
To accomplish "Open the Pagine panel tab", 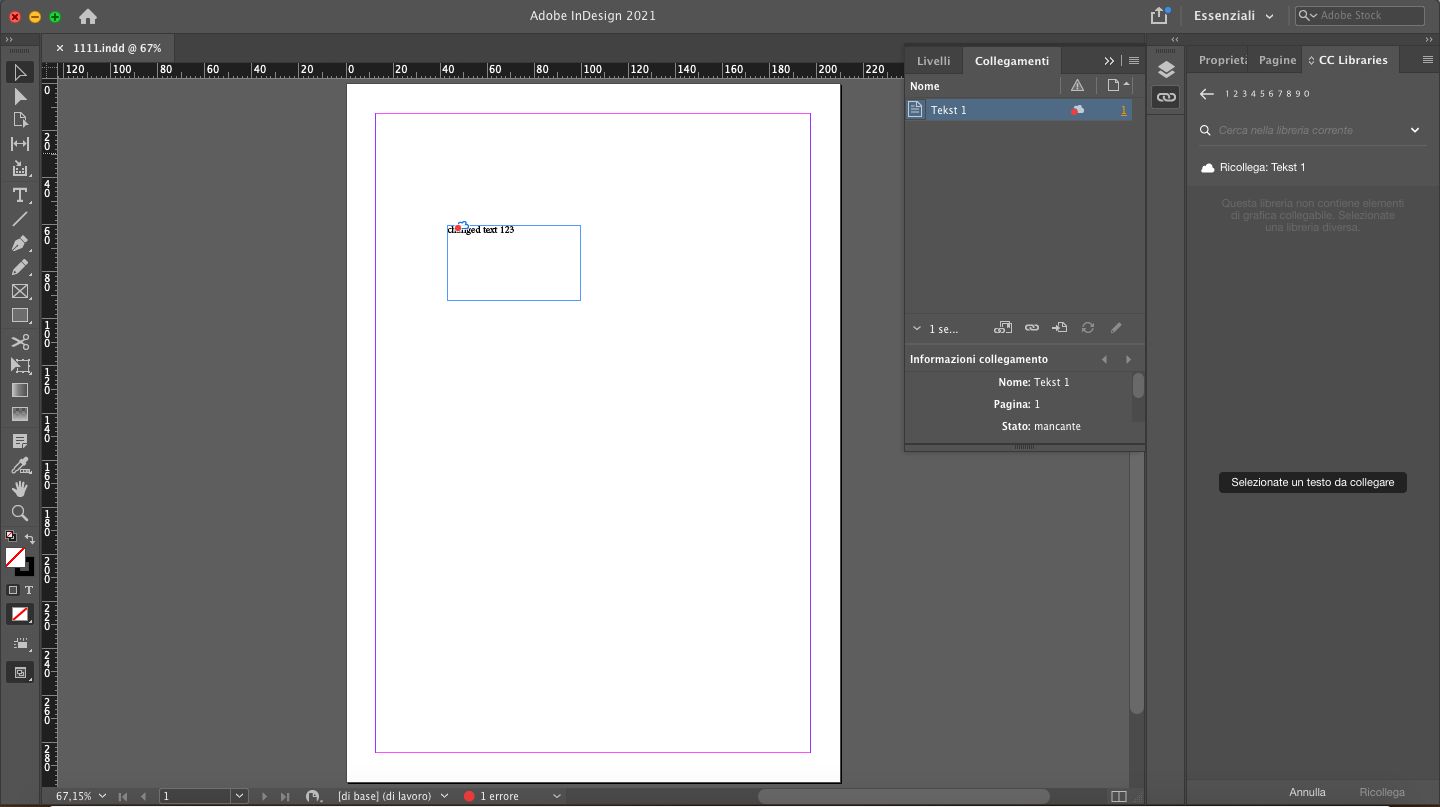I will tap(1276, 59).
